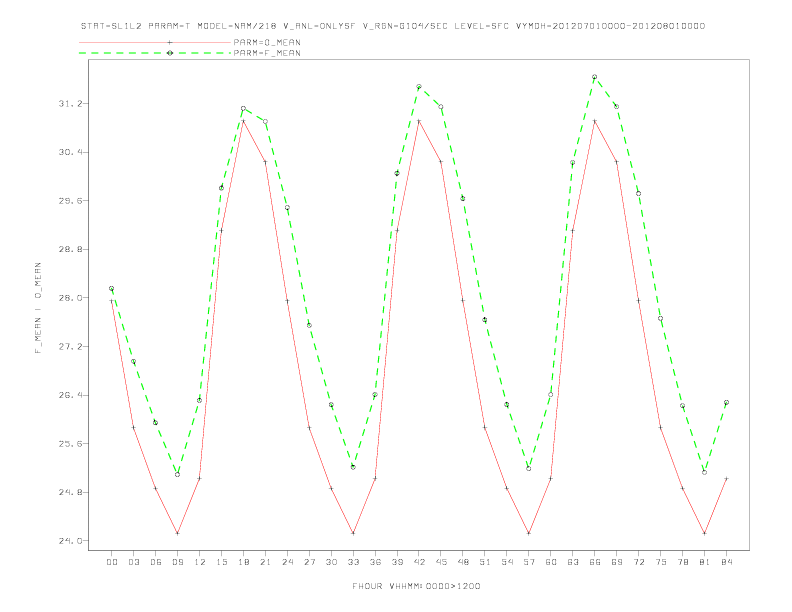Click the 24 forecast hour x-axis label
The image size is (792, 612).
pyautogui.click(x=287, y=562)
